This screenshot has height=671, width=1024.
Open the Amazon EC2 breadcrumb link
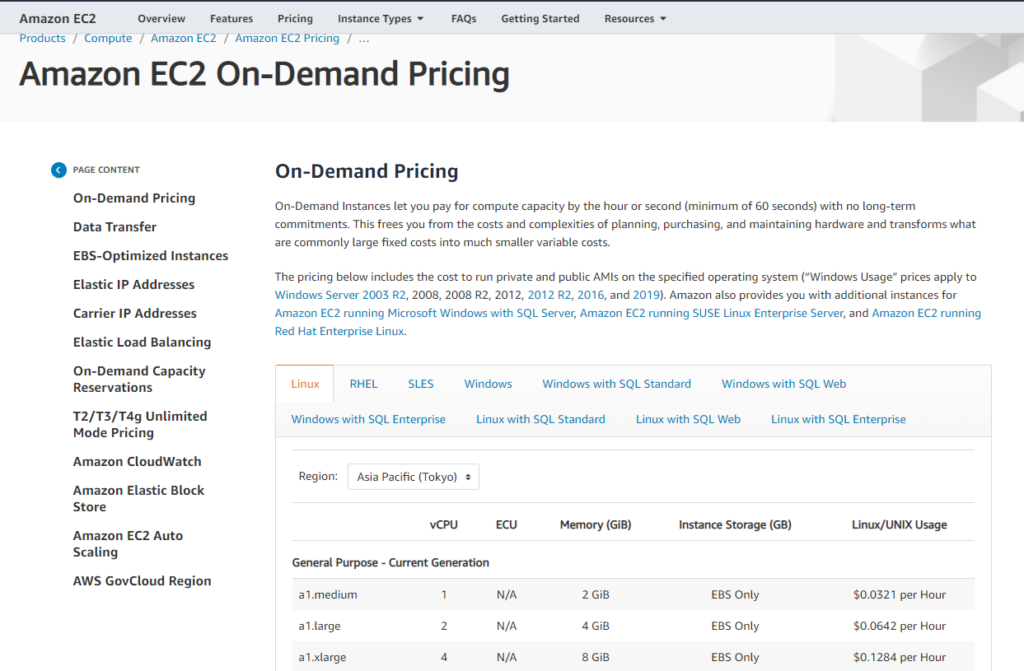[x=184, y=39]
